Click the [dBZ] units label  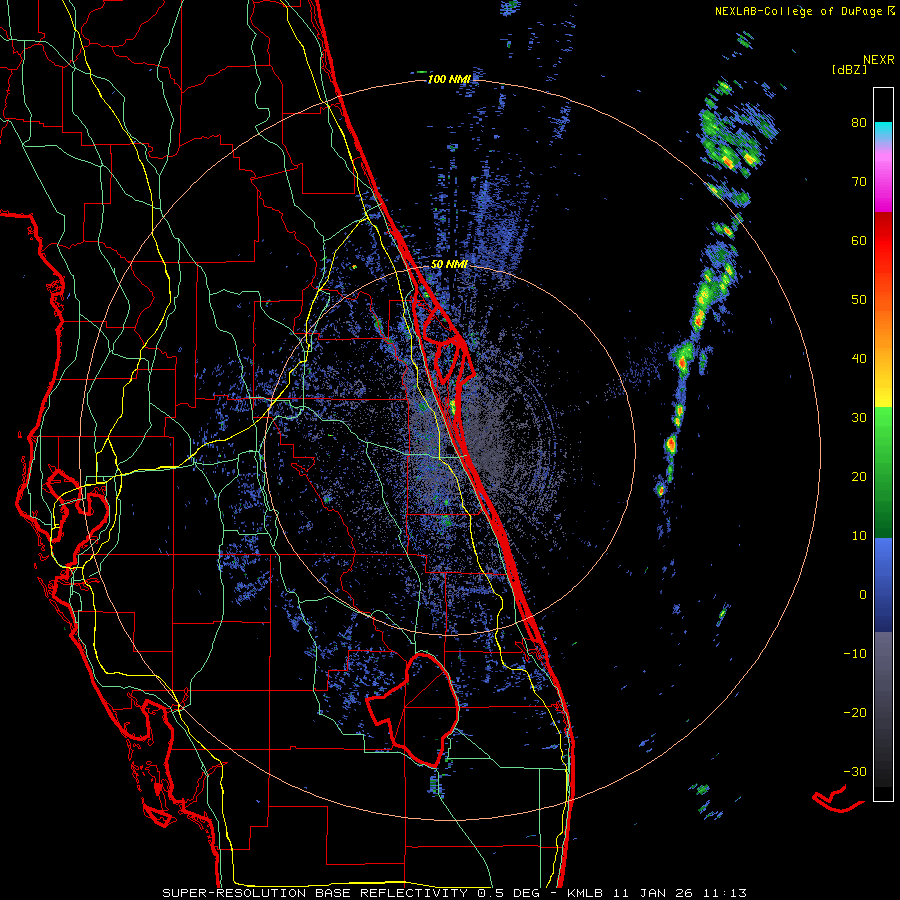[x=849, y=69]
